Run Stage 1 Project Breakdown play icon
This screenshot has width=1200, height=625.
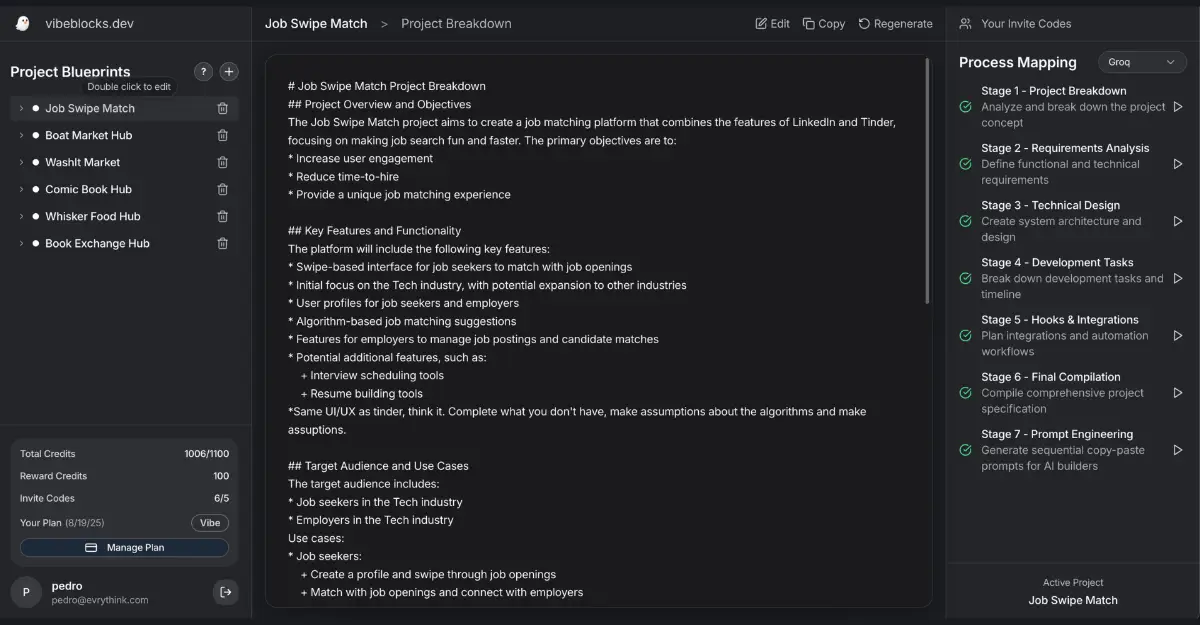click(x=1178, y=107)
